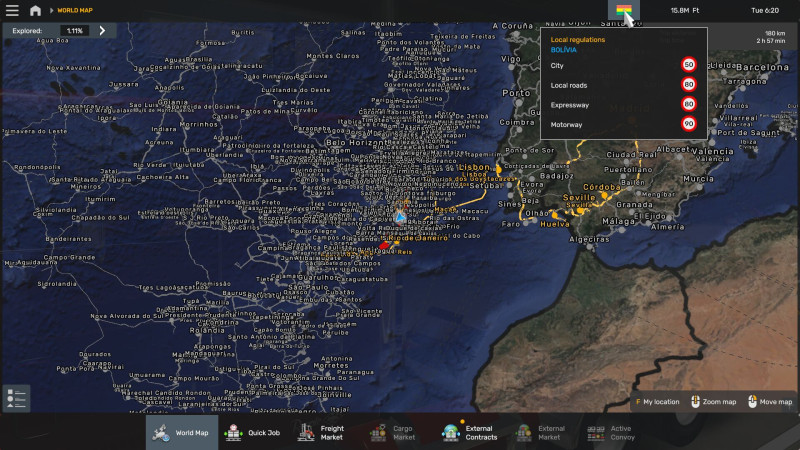The height and width of the screenshot is (450, 800).
Task: Click the Local roads 80 speed sign
Action: (x=689, y=85)
